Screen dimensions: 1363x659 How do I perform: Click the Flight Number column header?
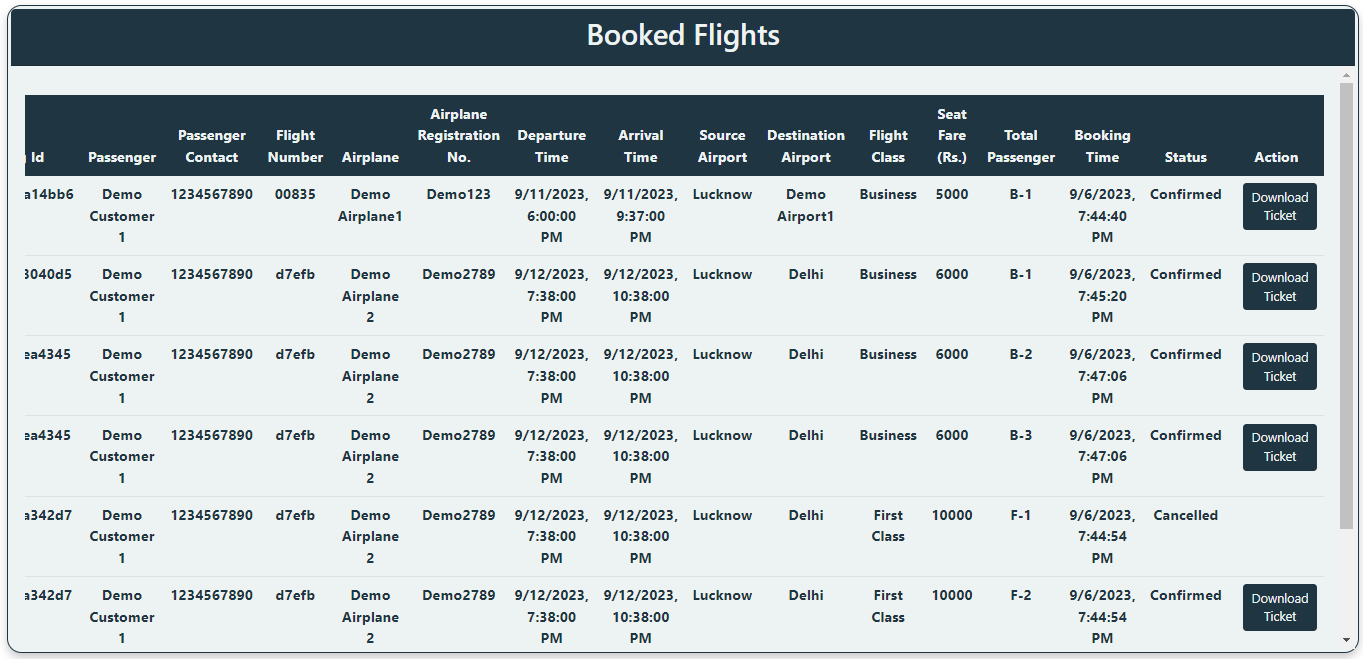(295, 146)
